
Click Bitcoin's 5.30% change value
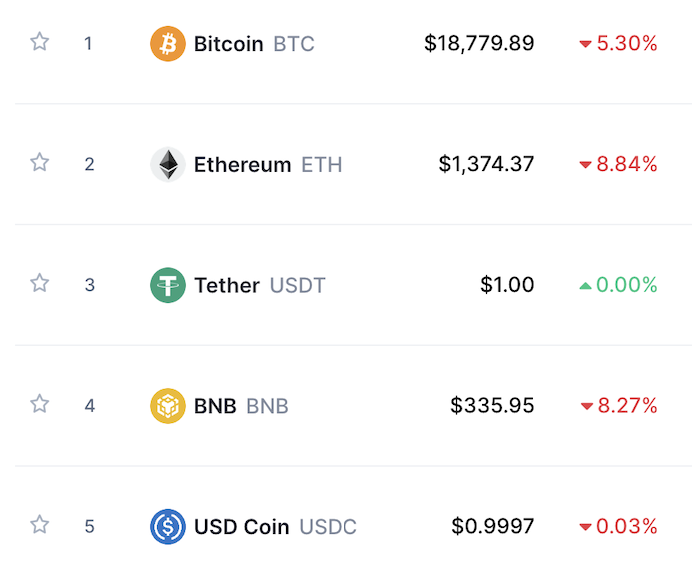pos(627,44)
